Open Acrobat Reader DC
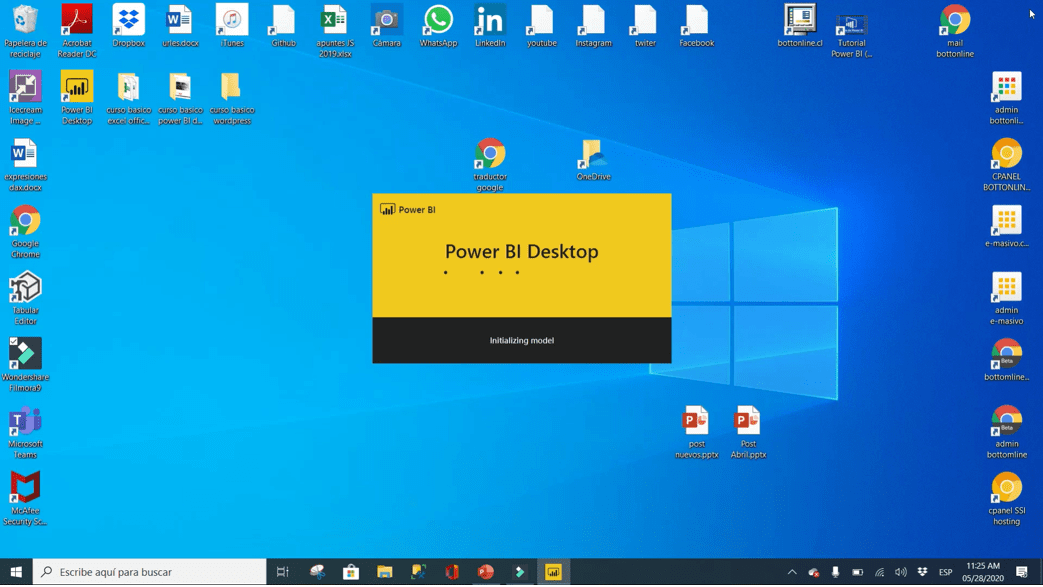The image size is (1043, 587). 77,22
